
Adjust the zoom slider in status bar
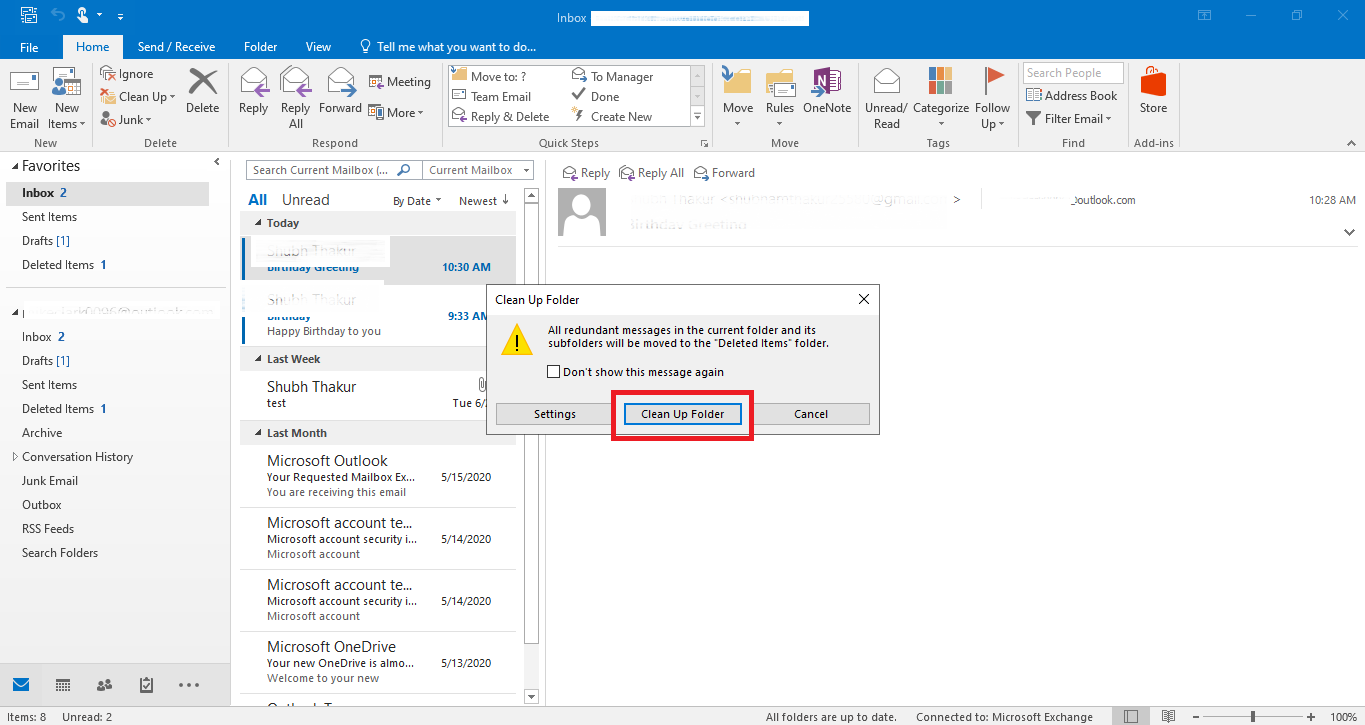coord(1253,717)
